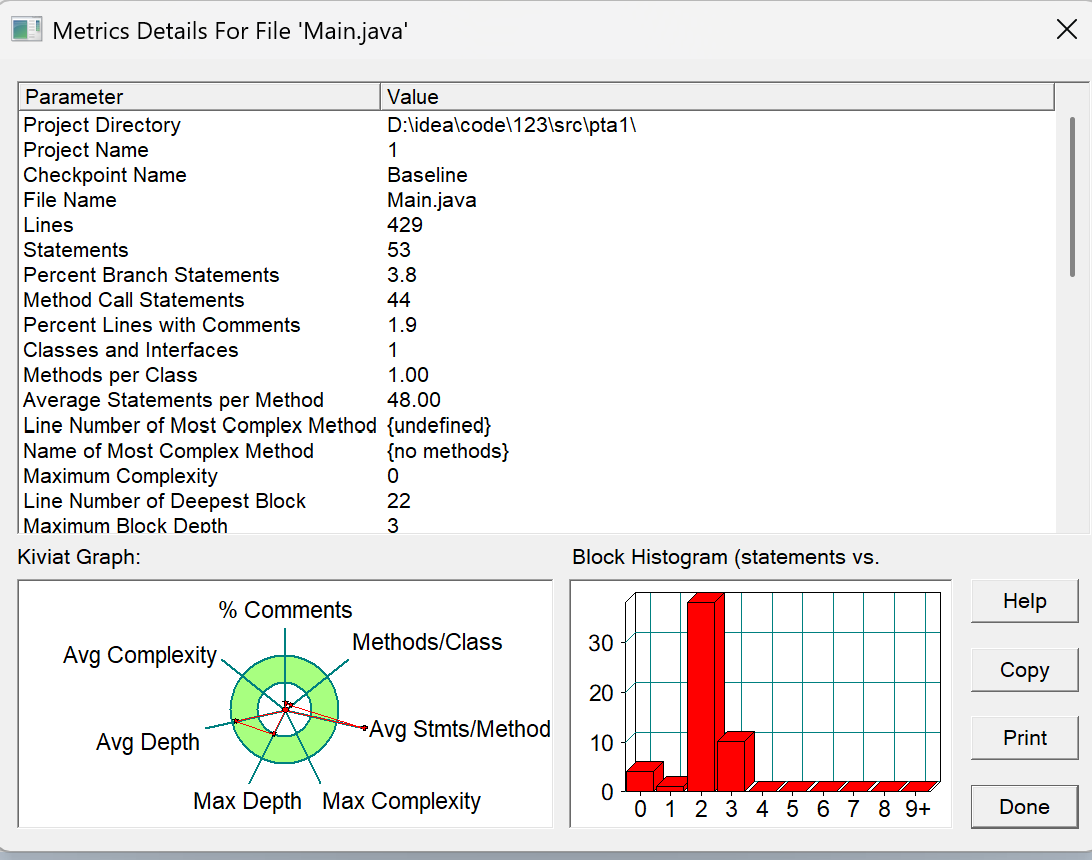Click the Avg Depth axis label
Image resolution: width=1092 pixels, height=860 pixels.
[148, 742]
